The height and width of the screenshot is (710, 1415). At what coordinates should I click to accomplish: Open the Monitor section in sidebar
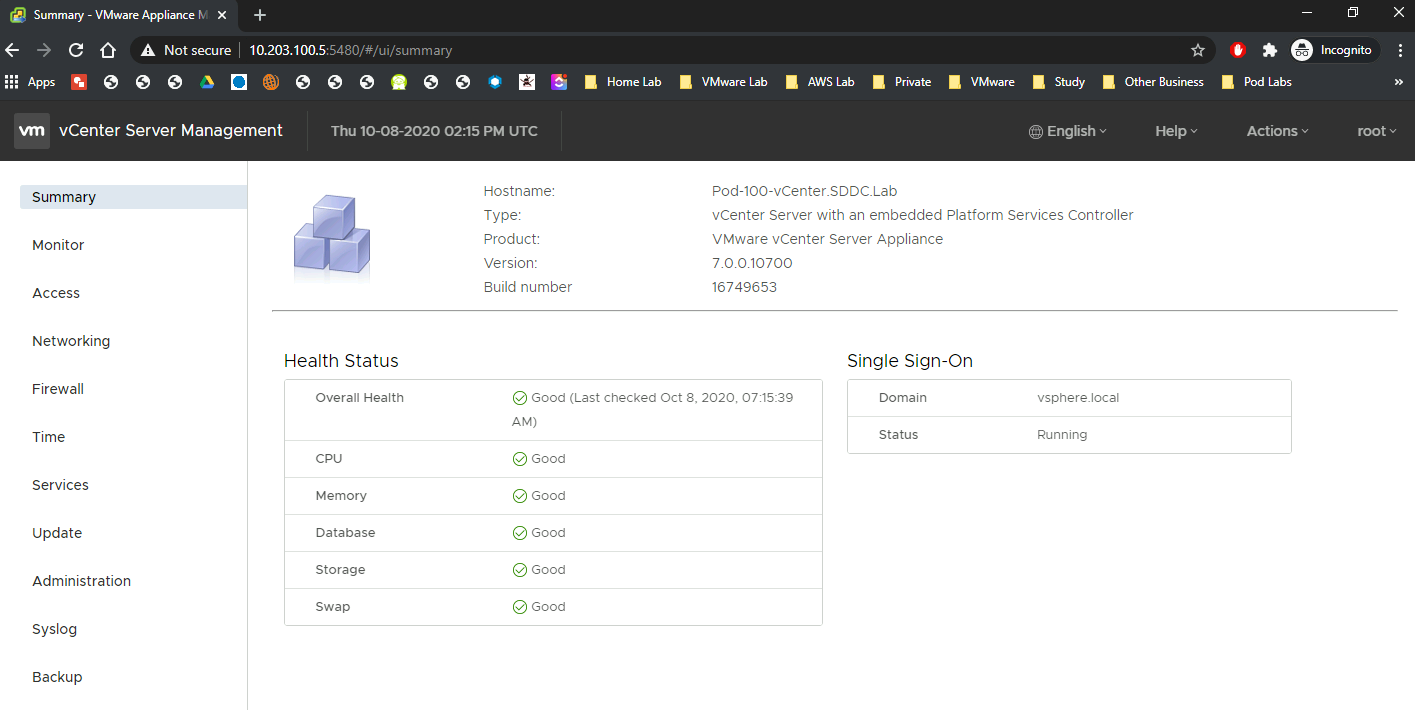point(58,245)
